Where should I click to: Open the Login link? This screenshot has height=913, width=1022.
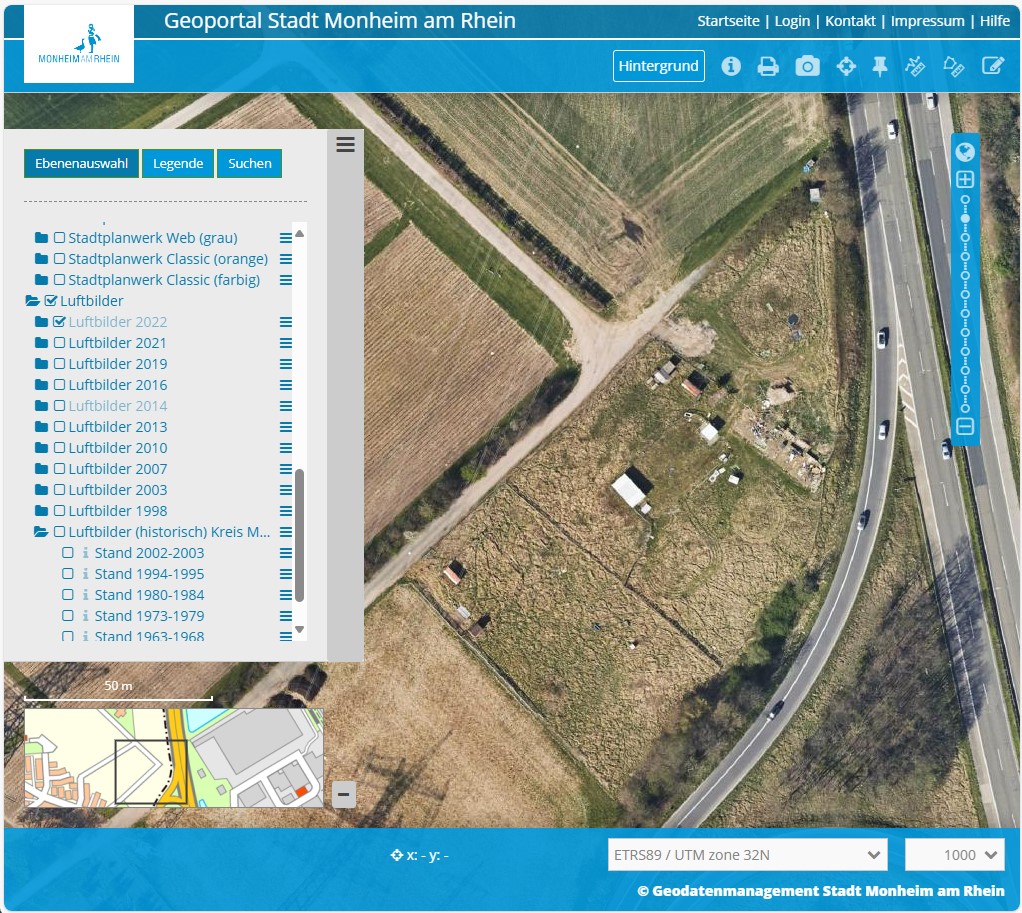click(792, 21)
